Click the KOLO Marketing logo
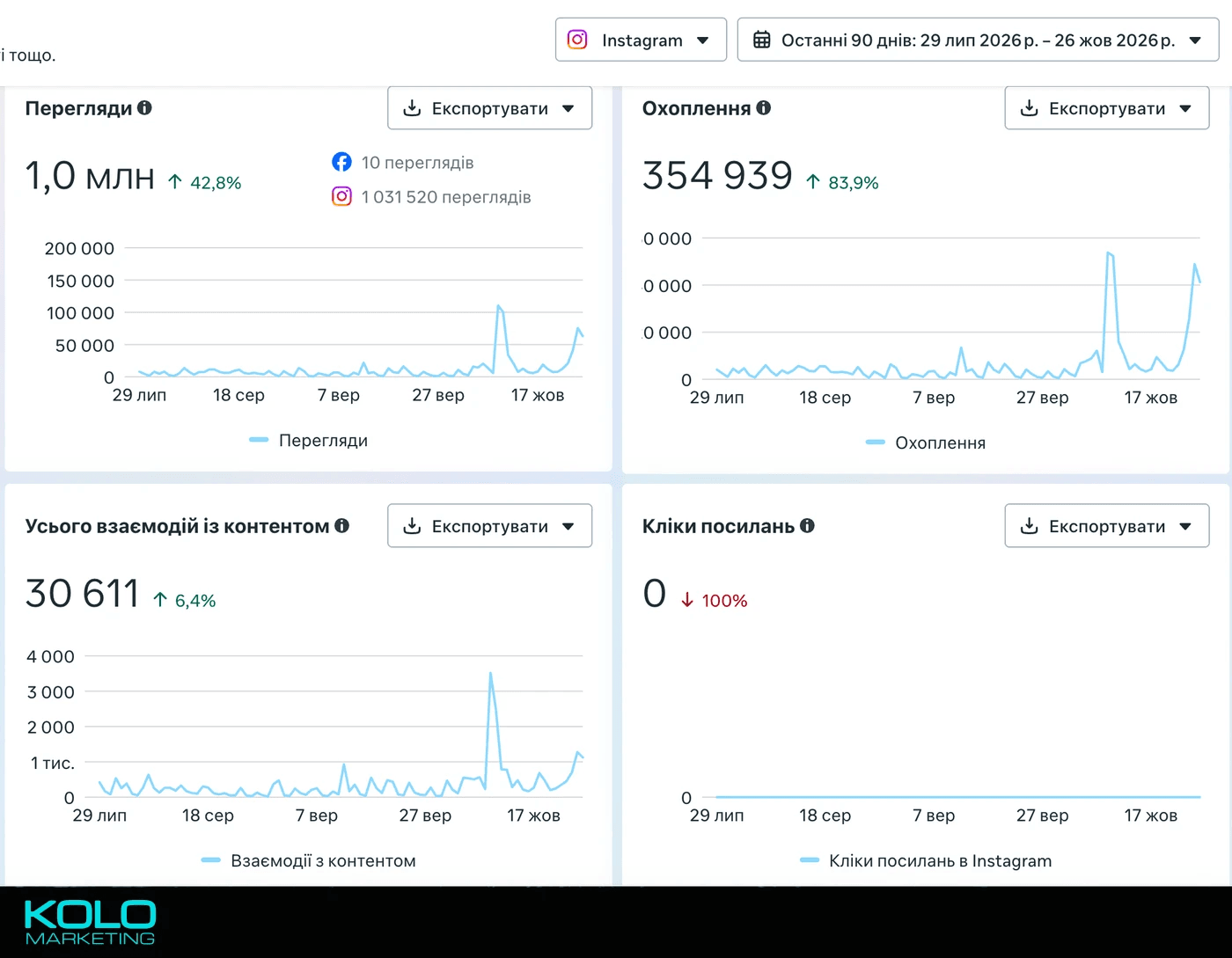The width and height of the screenshot is (1232, 958). 90,922
